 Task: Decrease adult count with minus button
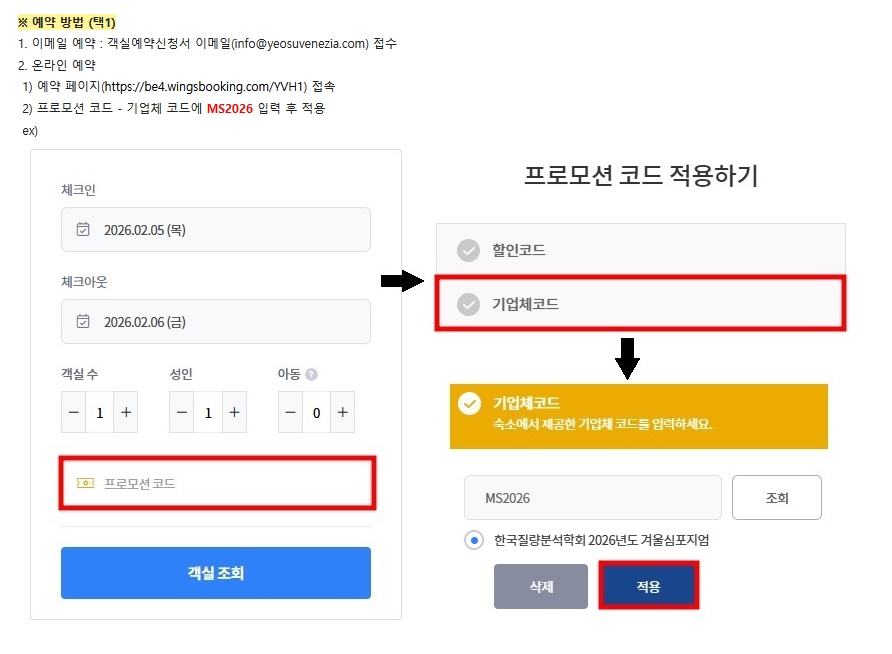181,412
